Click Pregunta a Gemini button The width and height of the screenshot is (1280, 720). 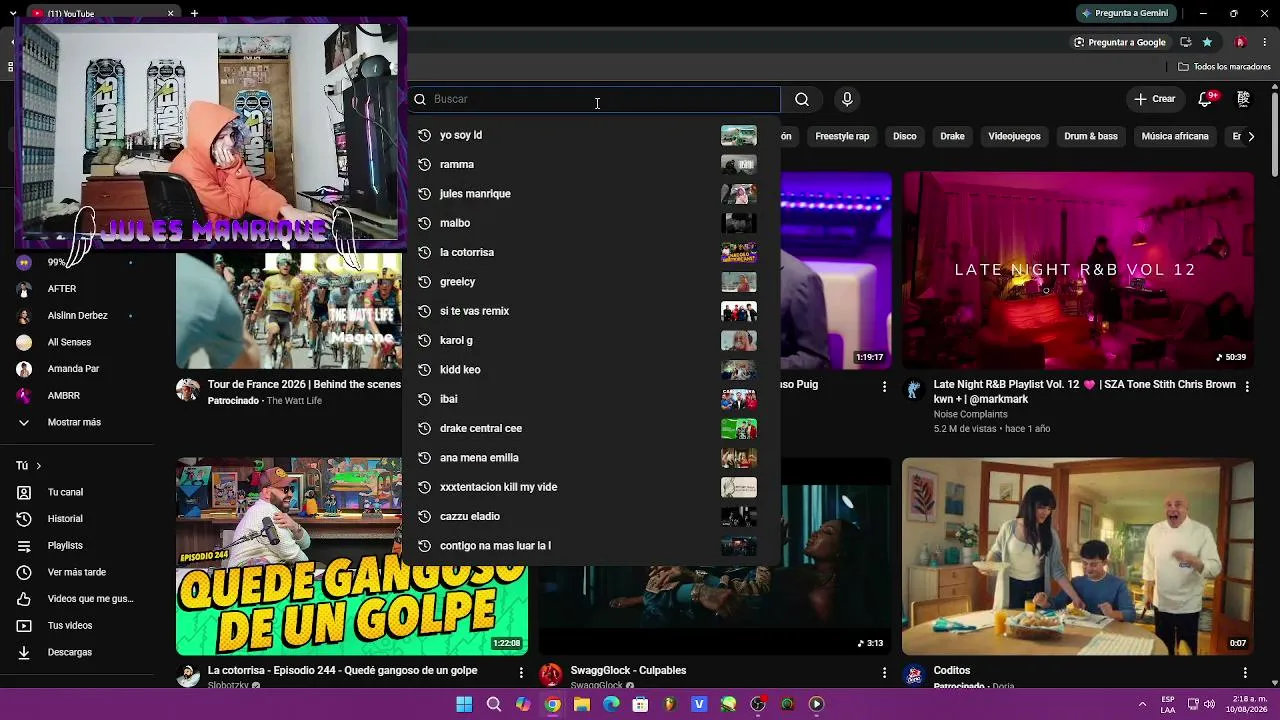tap(1124, 13)
